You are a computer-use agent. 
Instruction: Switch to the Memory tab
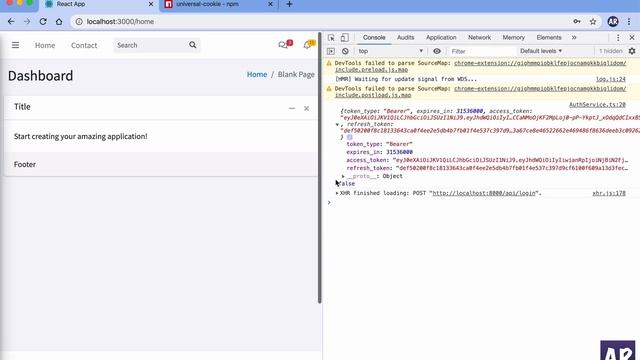point(513,38)
